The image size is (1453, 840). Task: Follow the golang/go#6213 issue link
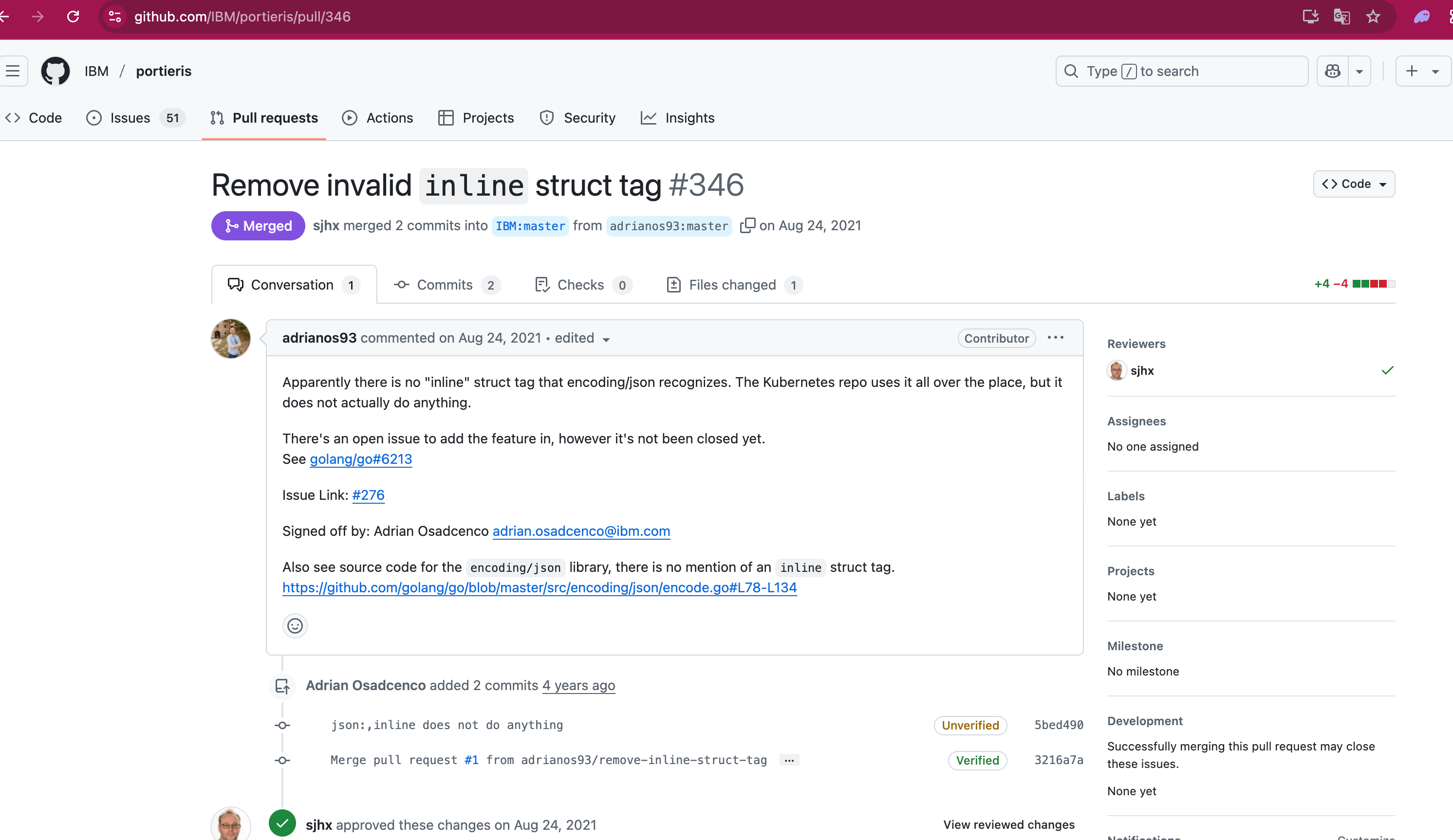pyautogui.click(x=361, y=459)
